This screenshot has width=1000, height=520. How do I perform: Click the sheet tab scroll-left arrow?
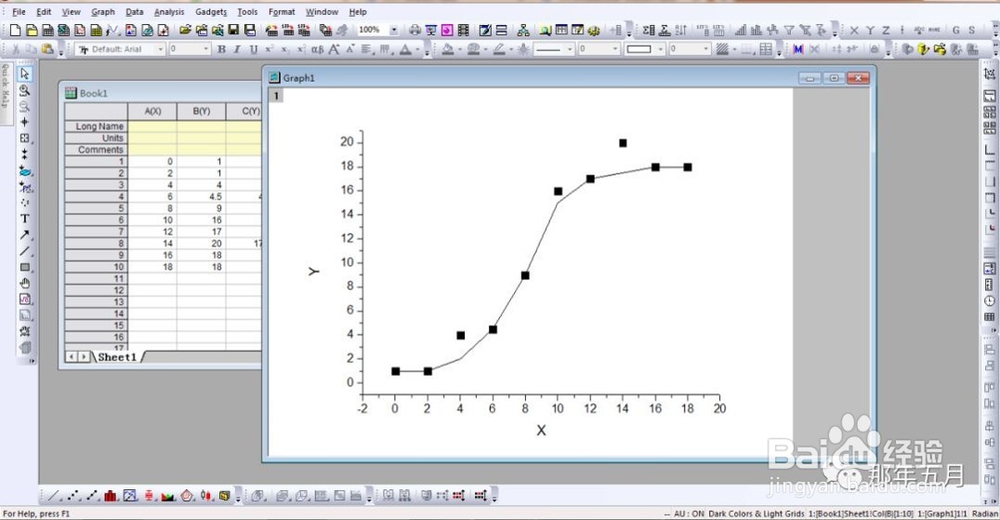point(71,357)
